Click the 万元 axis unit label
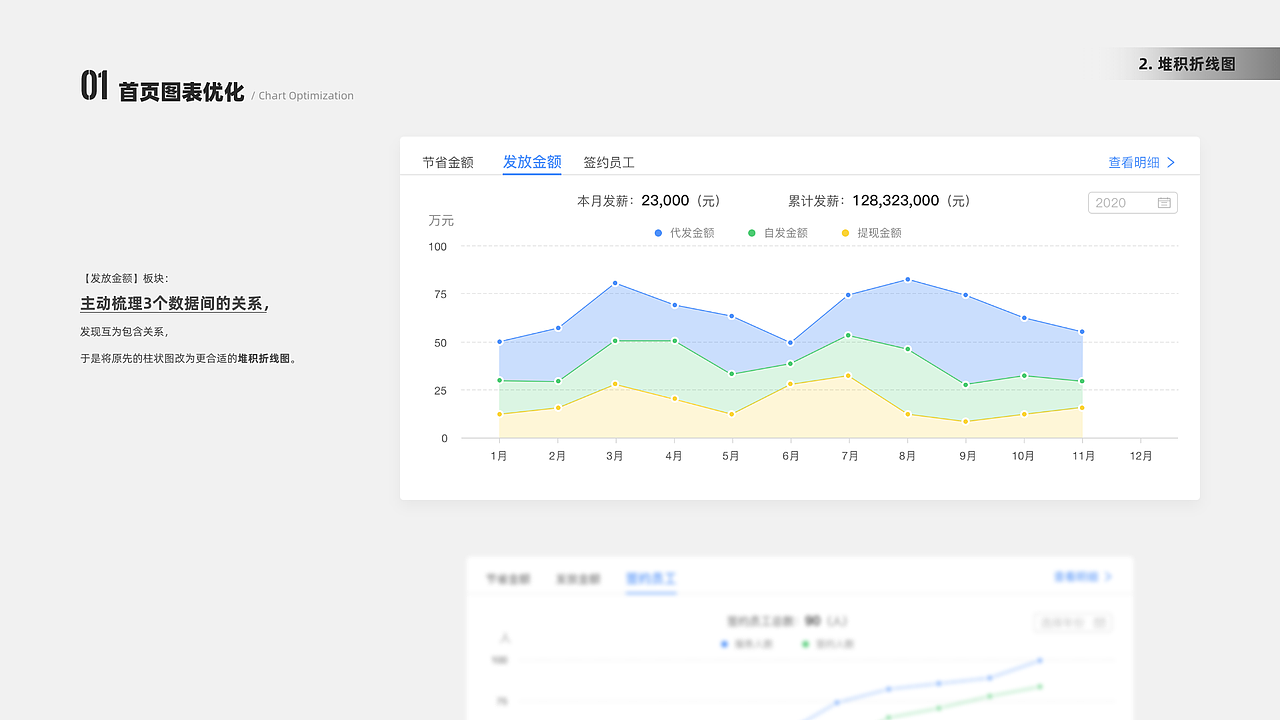Viewport: 1280px width, 720px height. point(441,221)
